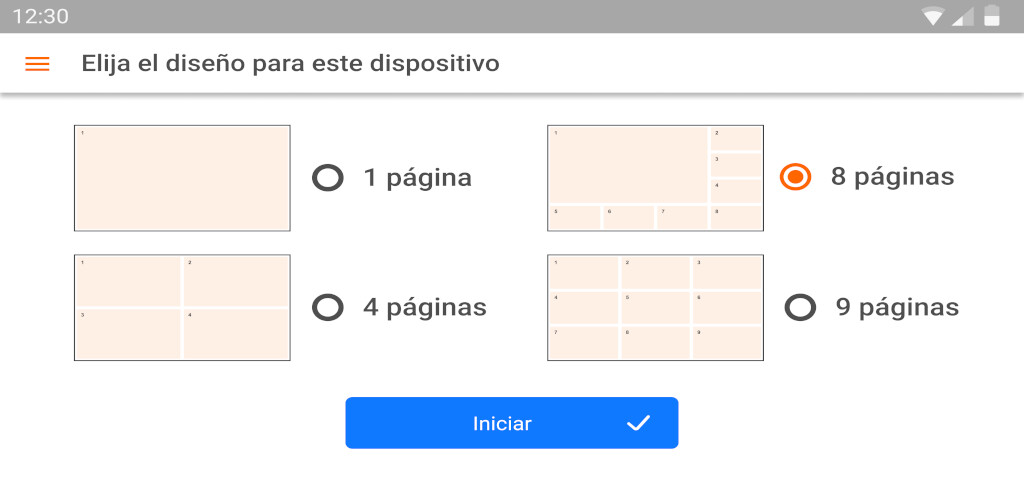Click the "4 páginas" text label

coord(424,307)
